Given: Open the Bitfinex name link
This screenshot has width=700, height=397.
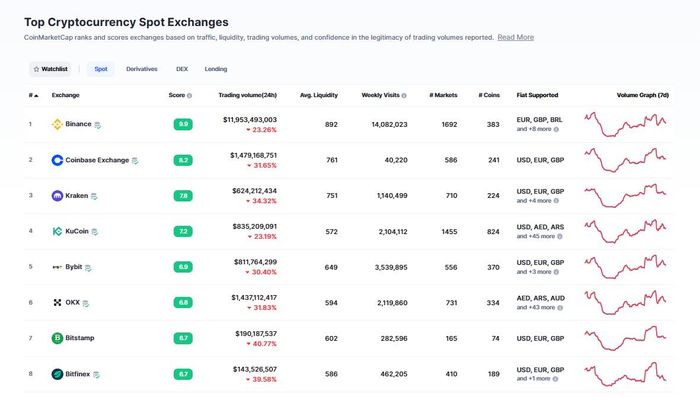Looking at the screenshot, I should coord(78,374).
